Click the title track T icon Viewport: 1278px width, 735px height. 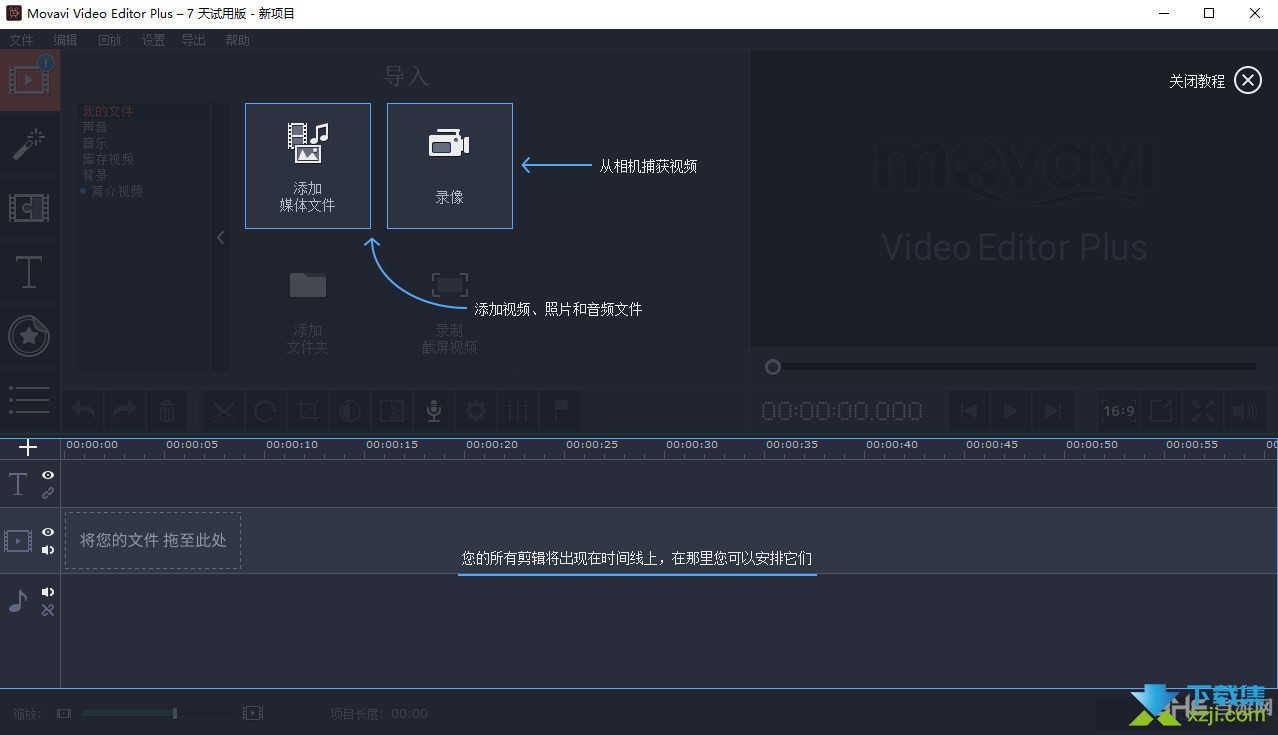click(18, 485)
